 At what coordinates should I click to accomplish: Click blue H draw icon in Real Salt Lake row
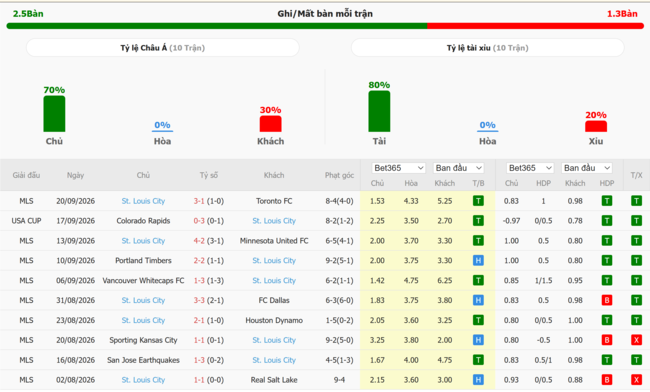pos(478,380)
